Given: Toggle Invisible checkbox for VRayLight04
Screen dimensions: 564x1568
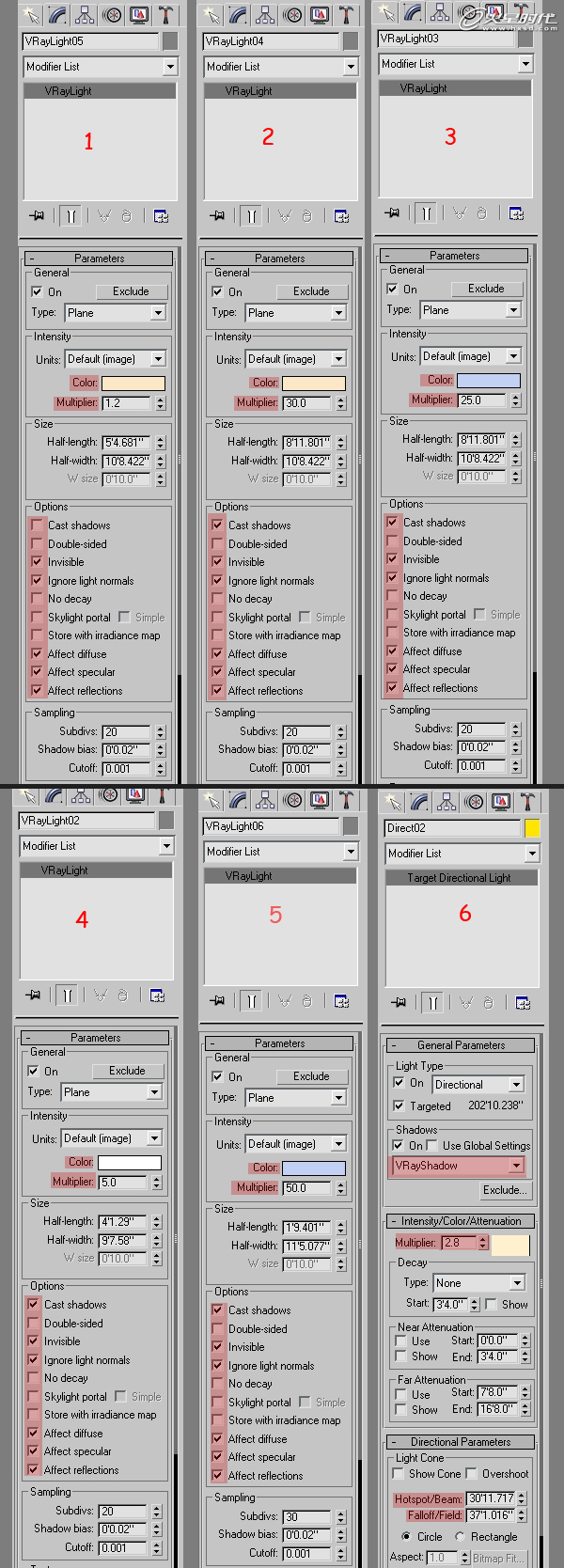Looking at the screenshot, I should tap(218, 562).
